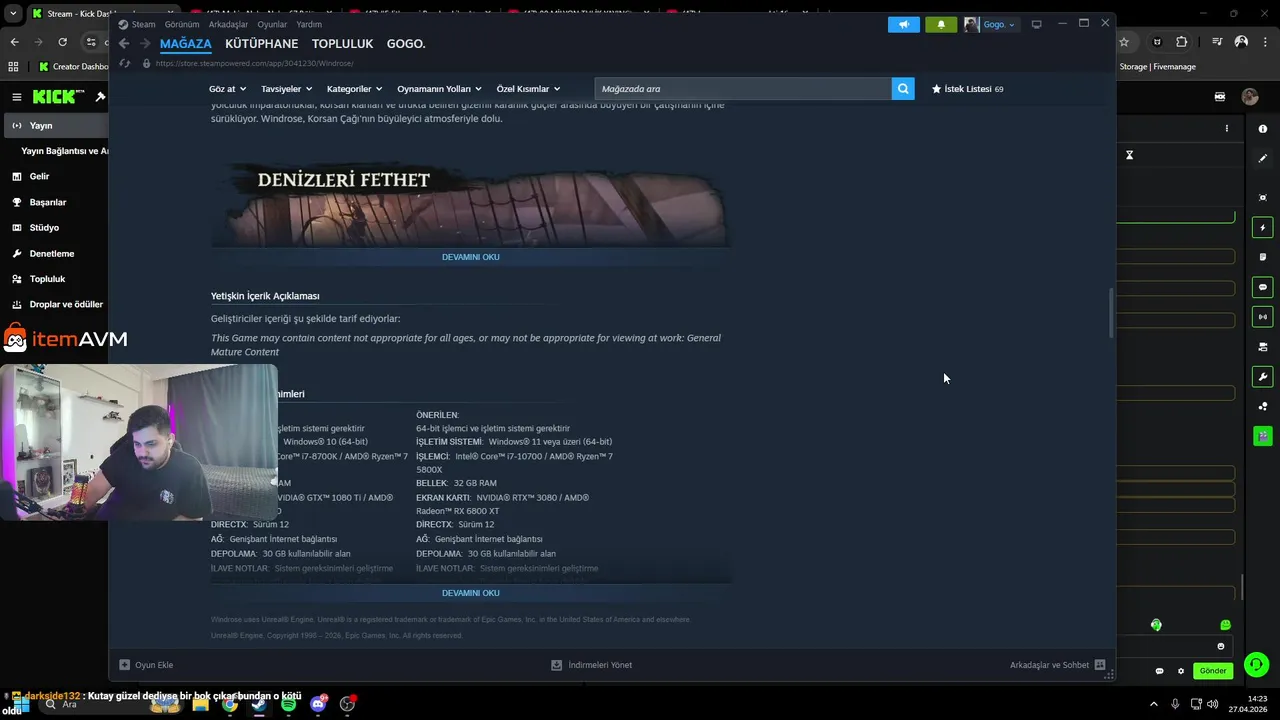Click Oyun Ekle at bottom of Steam
This screenshot has width=1280, height=720.
146,665
